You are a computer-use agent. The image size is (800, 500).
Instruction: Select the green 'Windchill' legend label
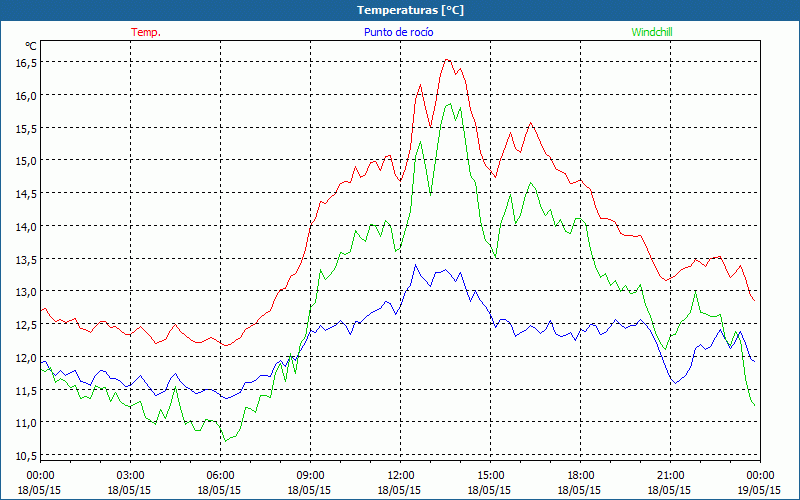[652, 32]
